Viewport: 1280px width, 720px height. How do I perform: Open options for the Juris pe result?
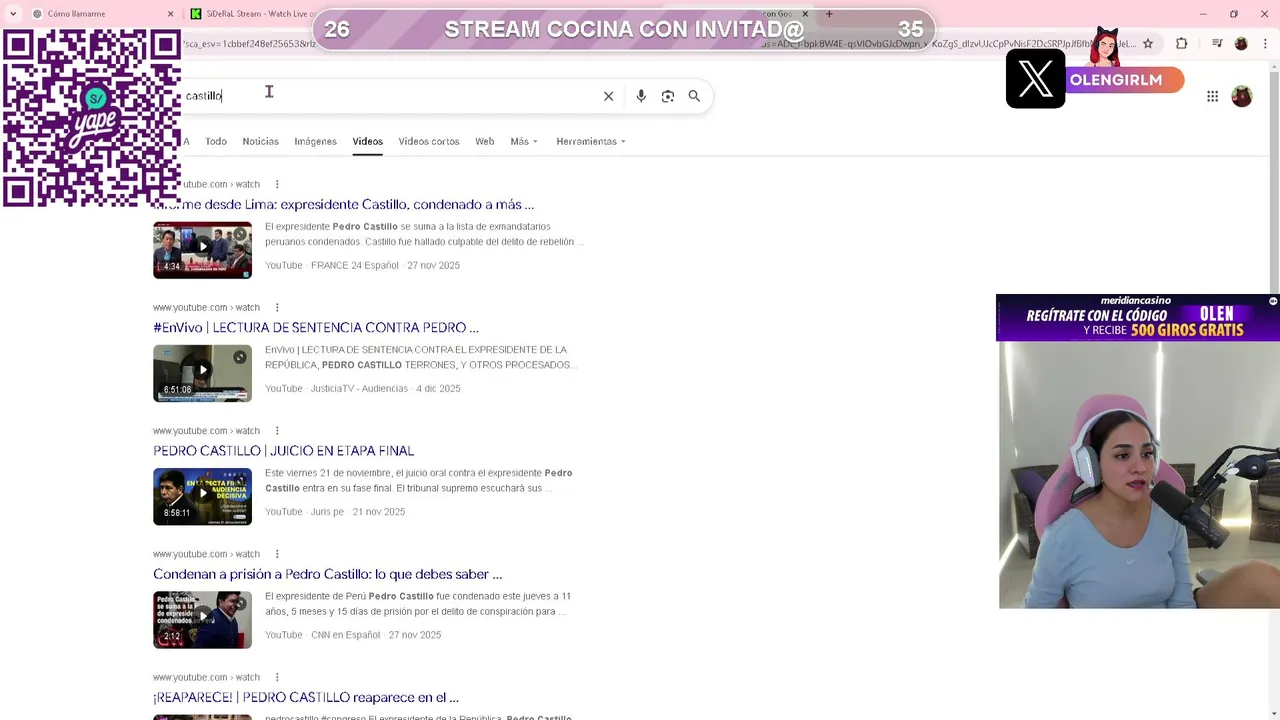pyautogui.click(x=277, y=431)
